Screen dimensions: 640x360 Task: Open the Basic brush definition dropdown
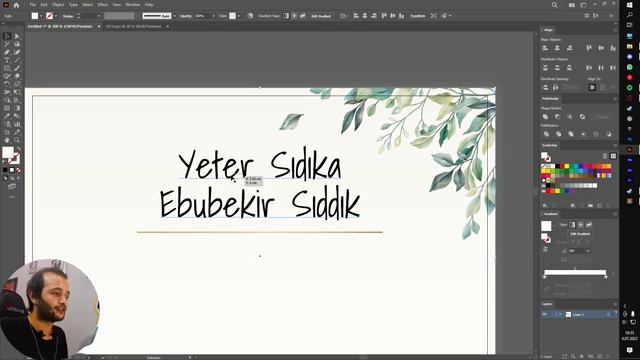[x=174, y=16]
